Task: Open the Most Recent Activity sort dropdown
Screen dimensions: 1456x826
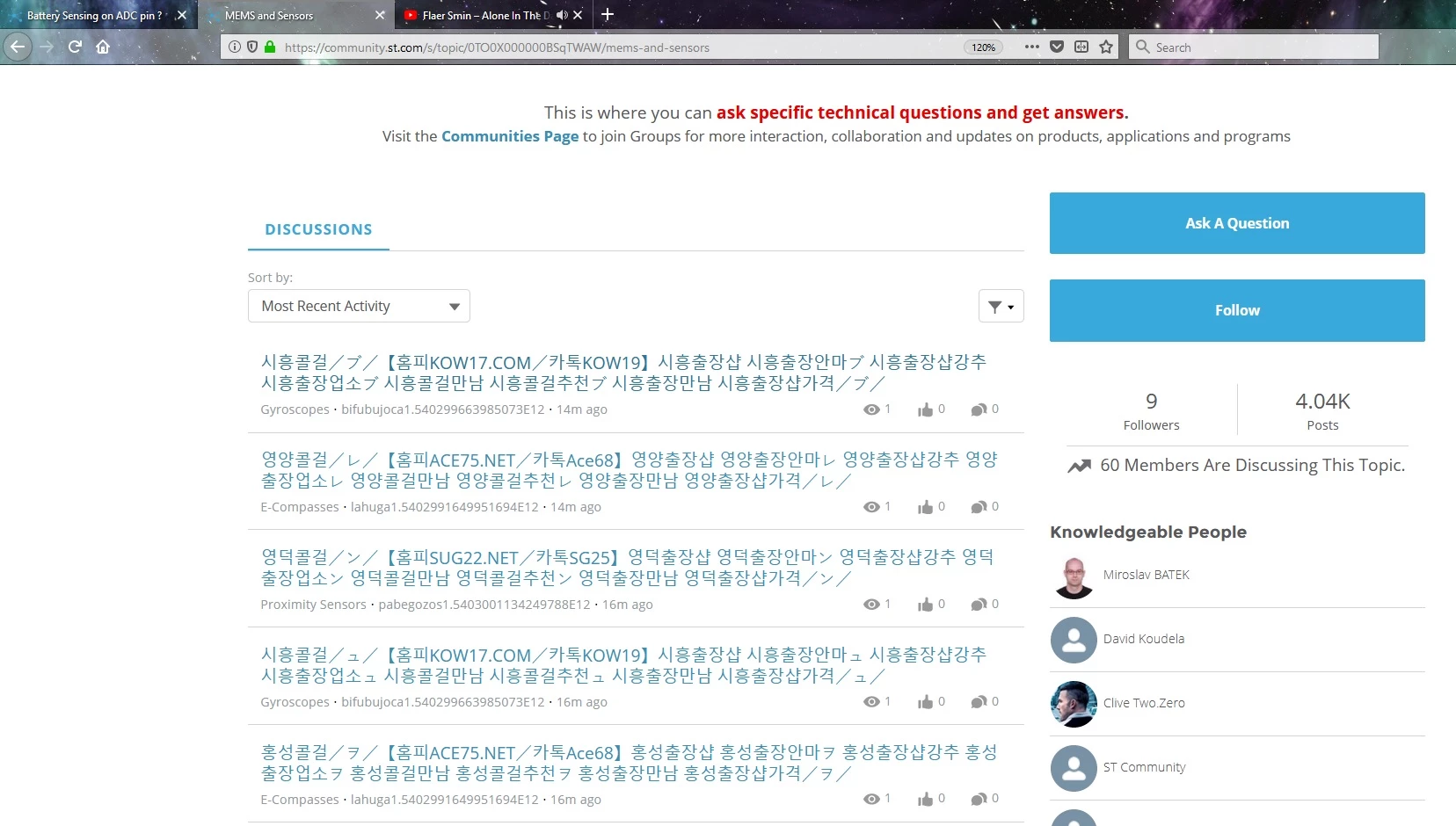Action: [x=359, y=306]
